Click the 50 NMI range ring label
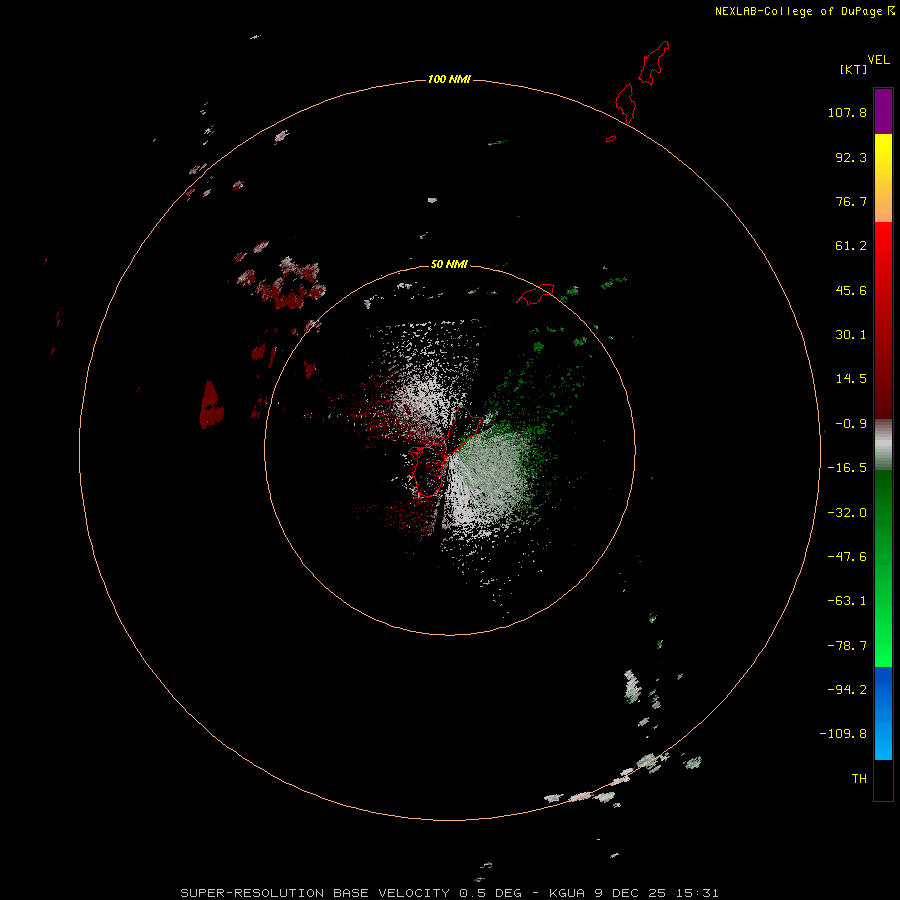The height and width of the screenshot is (900, 900). [449, 264]
